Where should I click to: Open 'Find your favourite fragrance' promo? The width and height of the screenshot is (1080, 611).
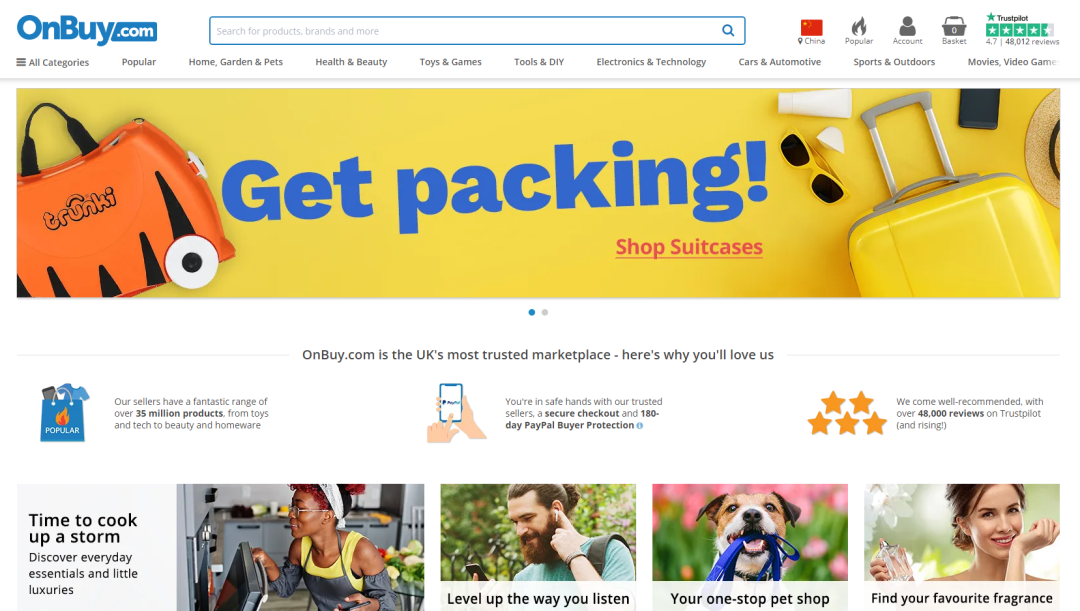(962, 547)
